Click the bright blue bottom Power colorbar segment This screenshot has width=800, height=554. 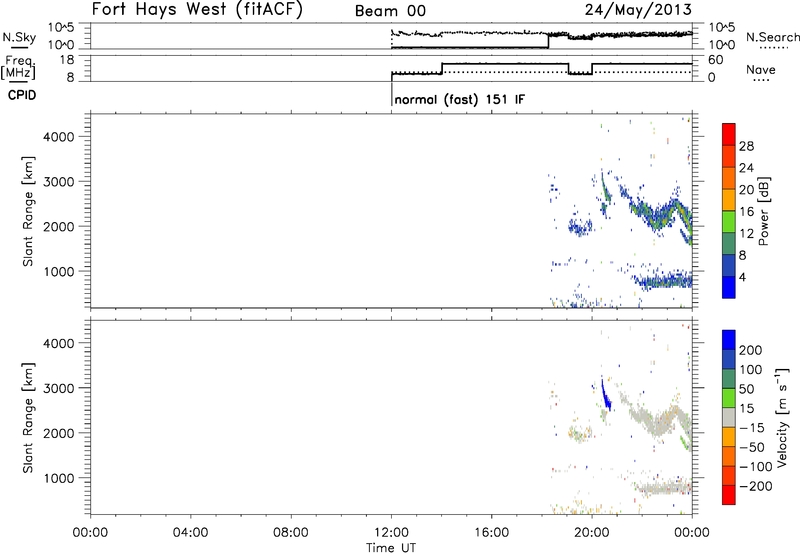click(729, 287)
